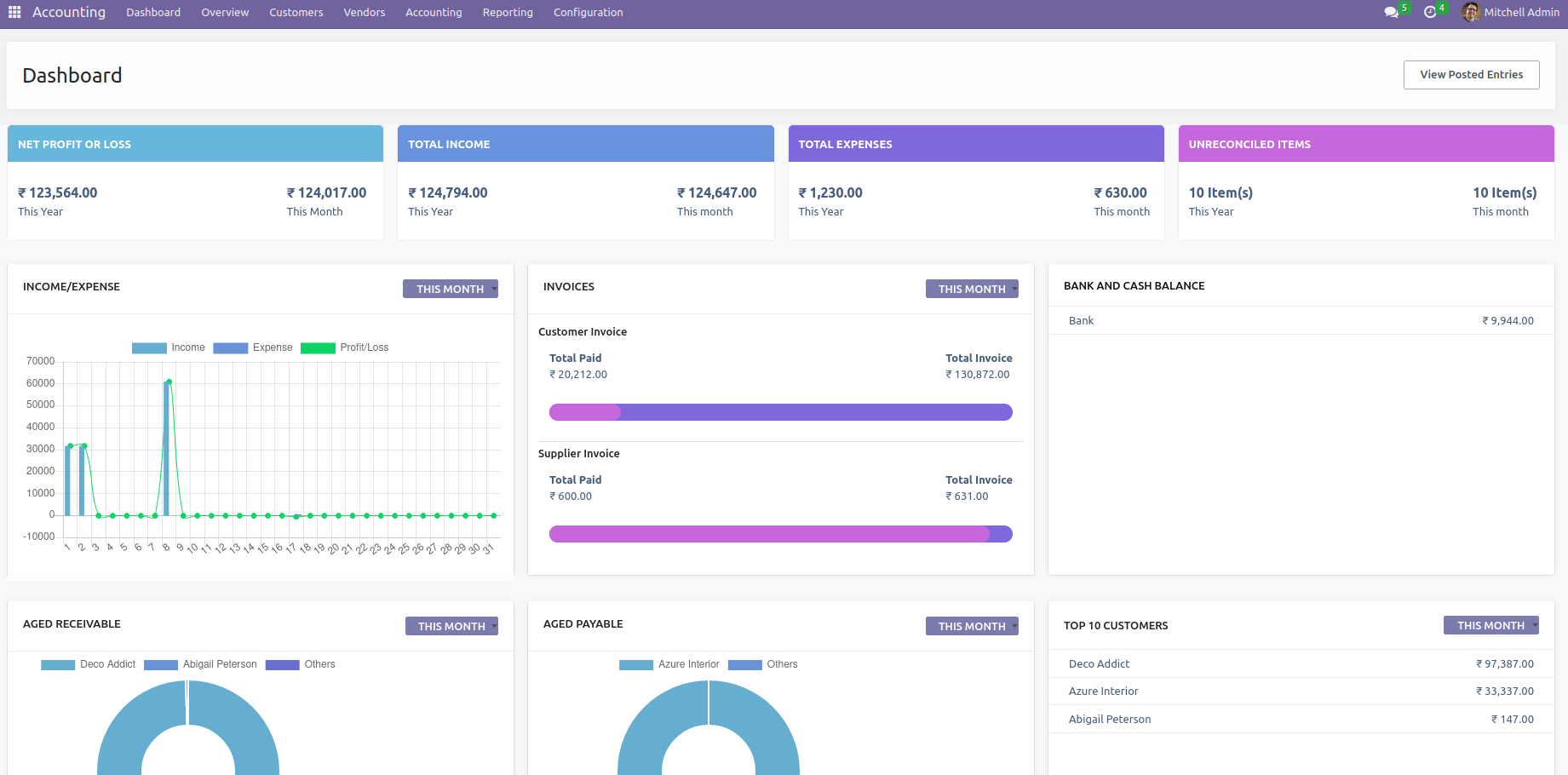Toggle Profit/Loss legend in chart
This screenshot has width=1568, height=775.
(344, 347)
